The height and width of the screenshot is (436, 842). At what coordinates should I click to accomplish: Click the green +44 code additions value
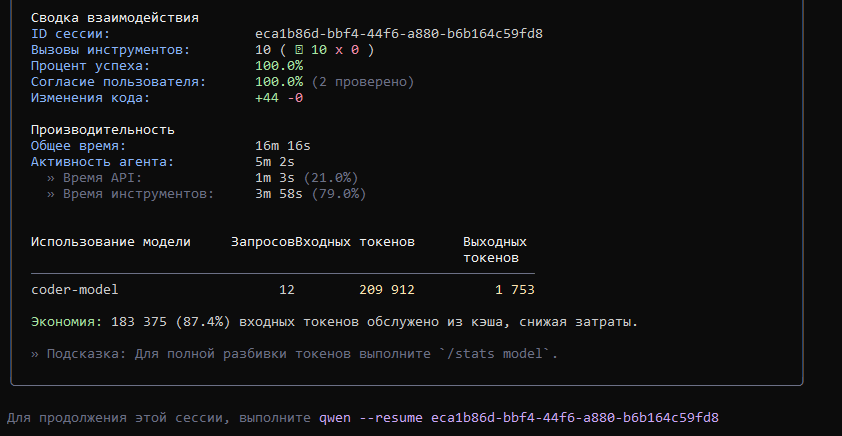267,98
